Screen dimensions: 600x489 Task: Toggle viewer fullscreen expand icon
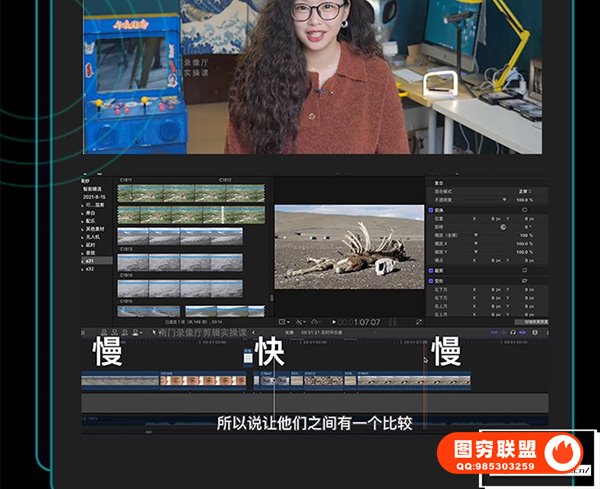click(419, 322)
